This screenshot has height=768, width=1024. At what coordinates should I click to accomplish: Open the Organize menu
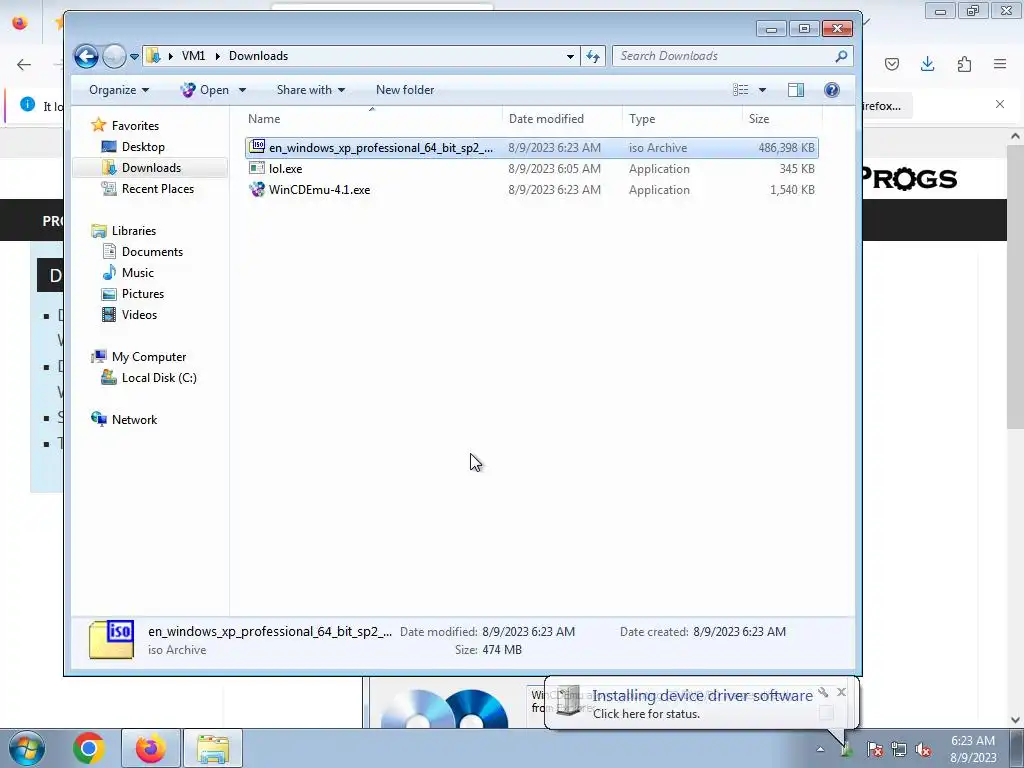click(119, 90)
